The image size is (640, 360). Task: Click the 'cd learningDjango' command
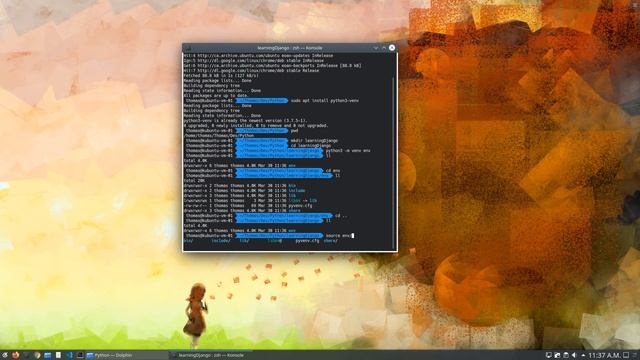(x=311, y=145)
